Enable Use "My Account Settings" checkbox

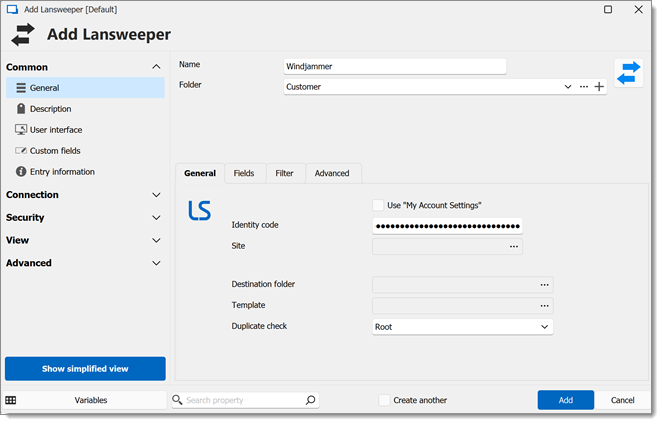coord(378,206)
